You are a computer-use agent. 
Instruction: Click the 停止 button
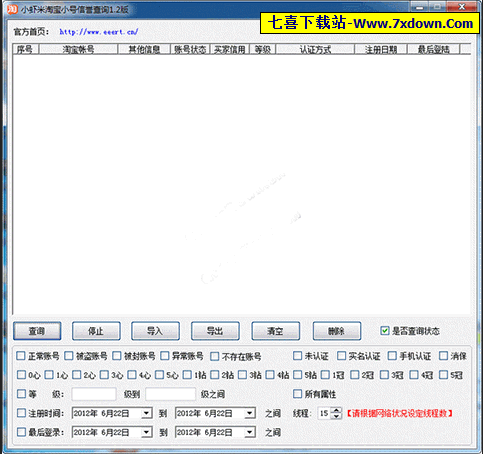pos(96,331)
